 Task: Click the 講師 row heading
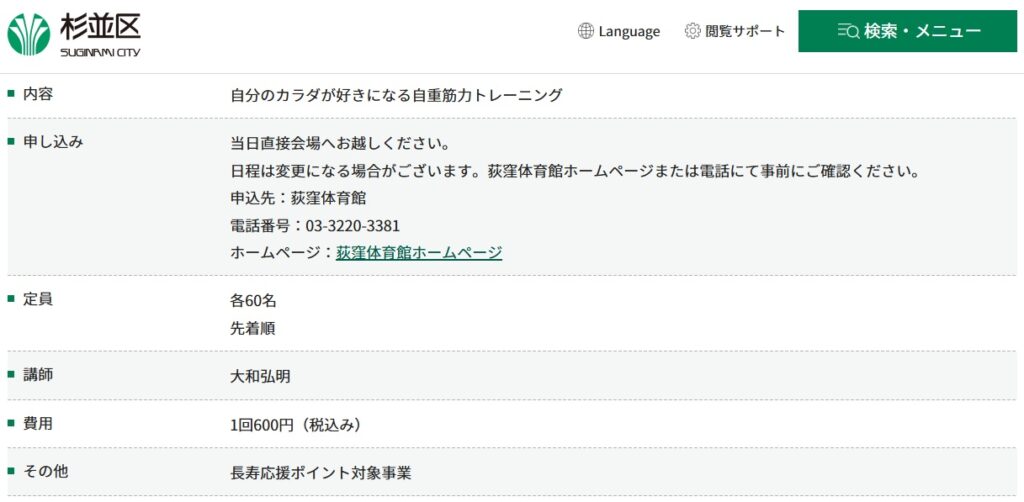click(38, 375)
